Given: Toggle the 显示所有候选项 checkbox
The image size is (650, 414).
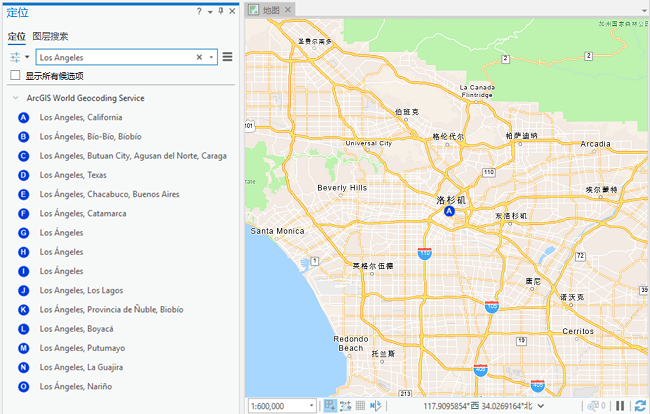Looking at the screenshot, I should tap(15, 75).
